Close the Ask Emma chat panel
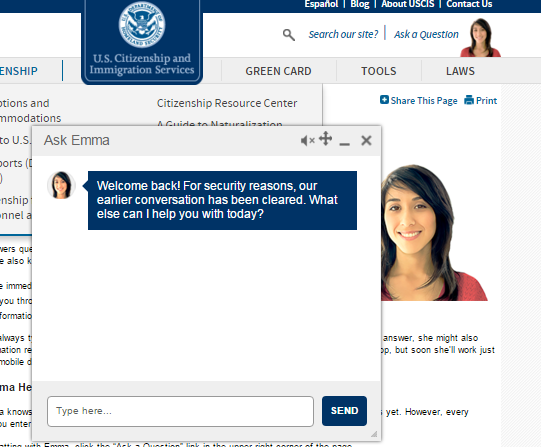The image size is (541, 447). coord(366,140)
